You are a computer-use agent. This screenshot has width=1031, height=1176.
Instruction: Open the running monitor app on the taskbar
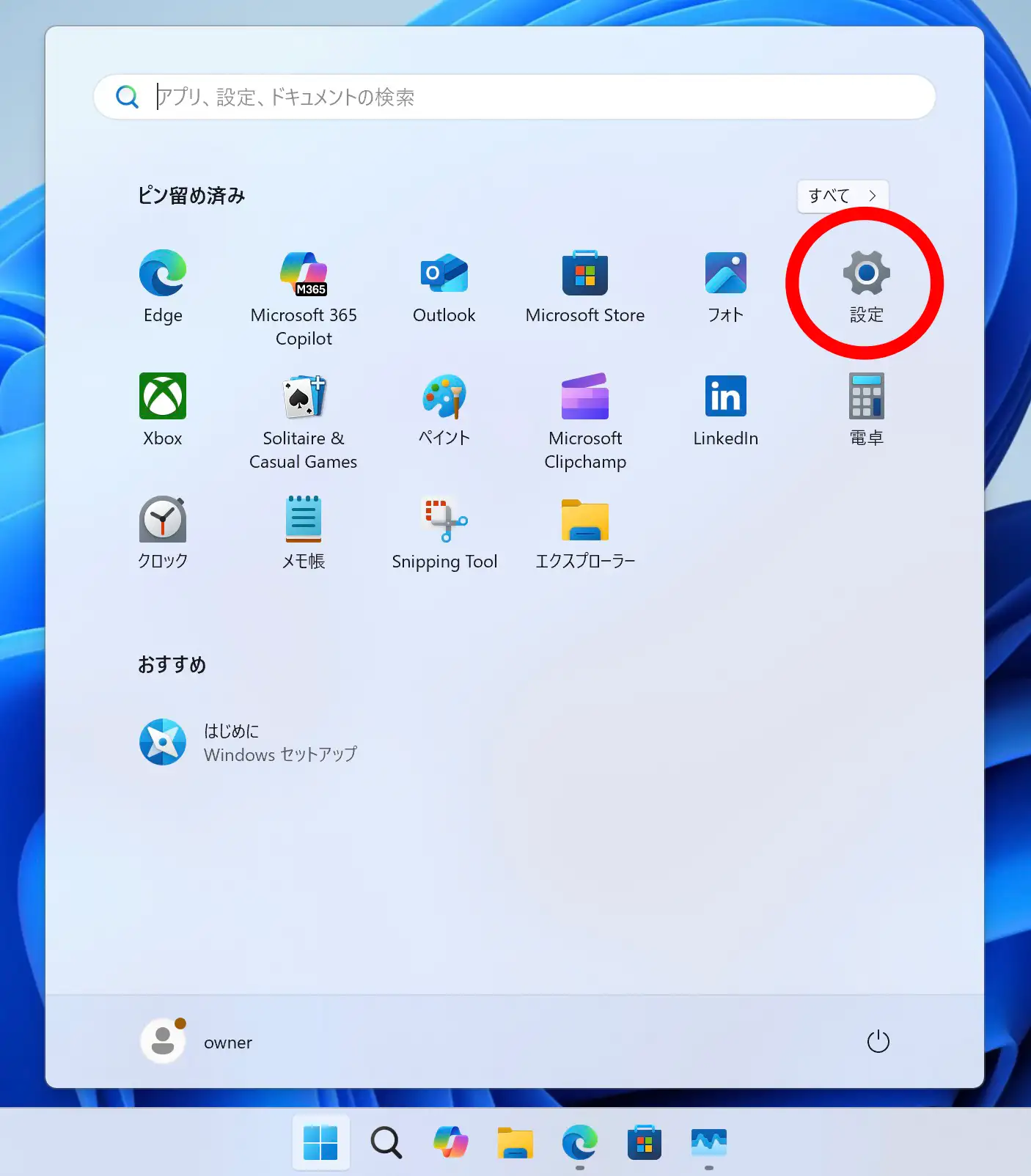click(708, 1142)
